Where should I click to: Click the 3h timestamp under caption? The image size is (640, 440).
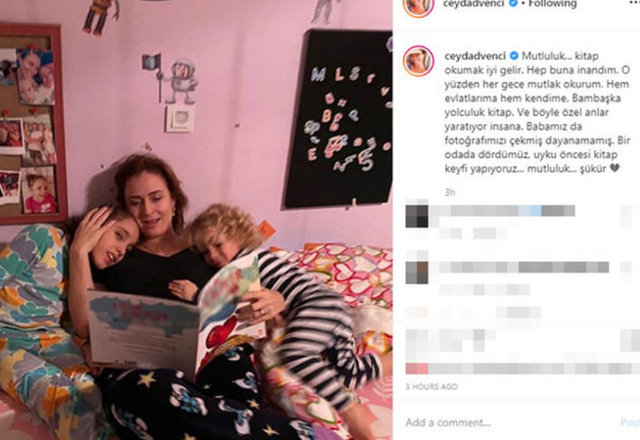449,193
